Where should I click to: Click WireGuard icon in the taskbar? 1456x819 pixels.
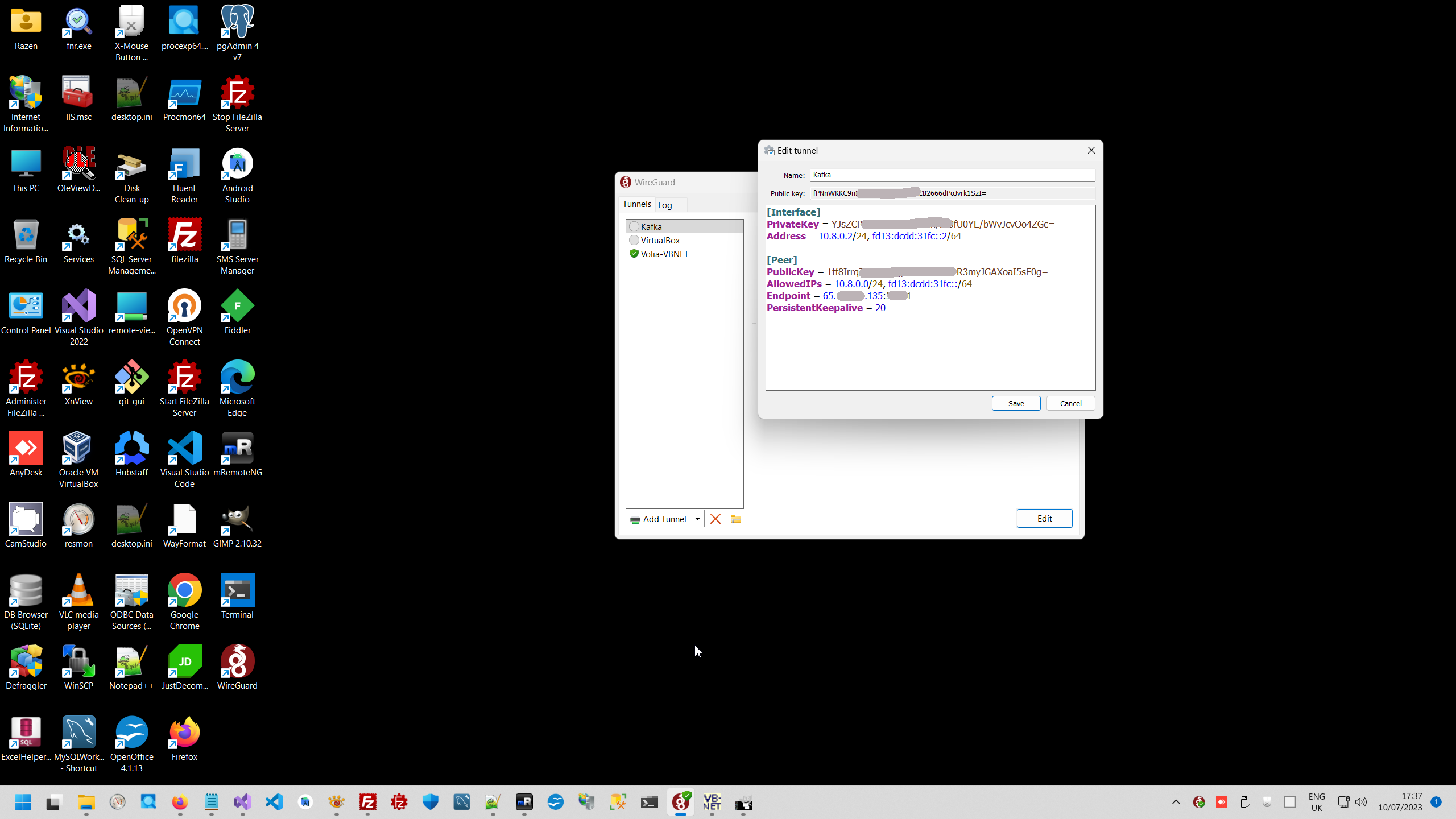pos(681,802)
